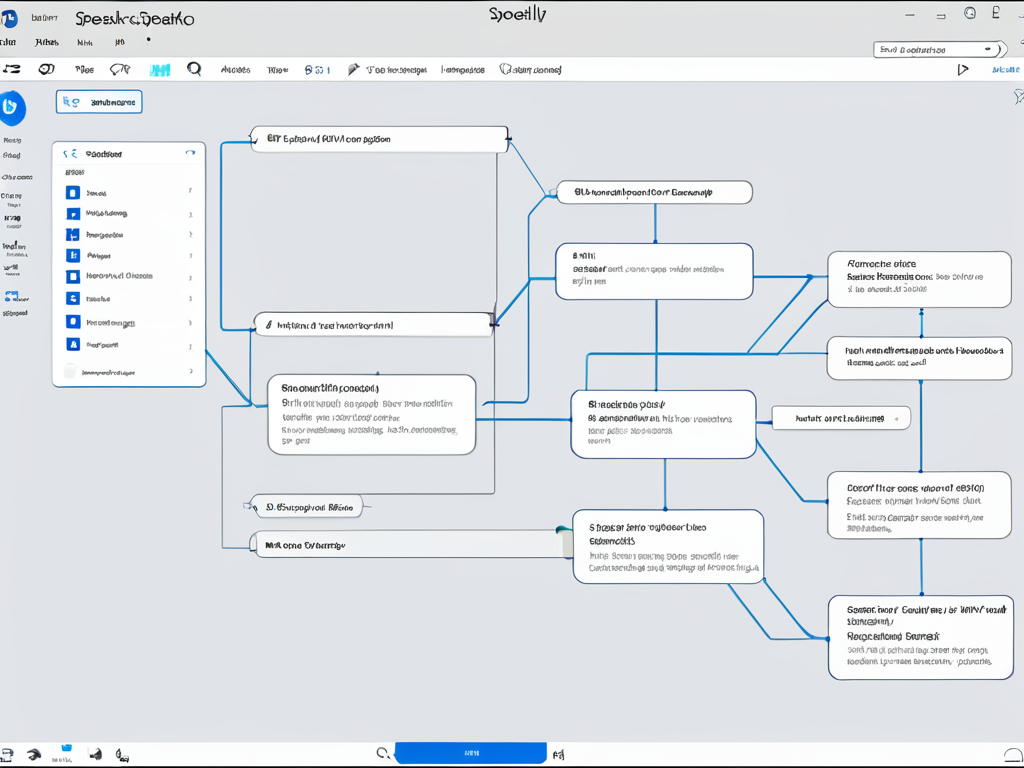The height and width of the screenshot is (768, 1024).
Task: Collapse the list panel using its header icon
Action: (190, 154)
